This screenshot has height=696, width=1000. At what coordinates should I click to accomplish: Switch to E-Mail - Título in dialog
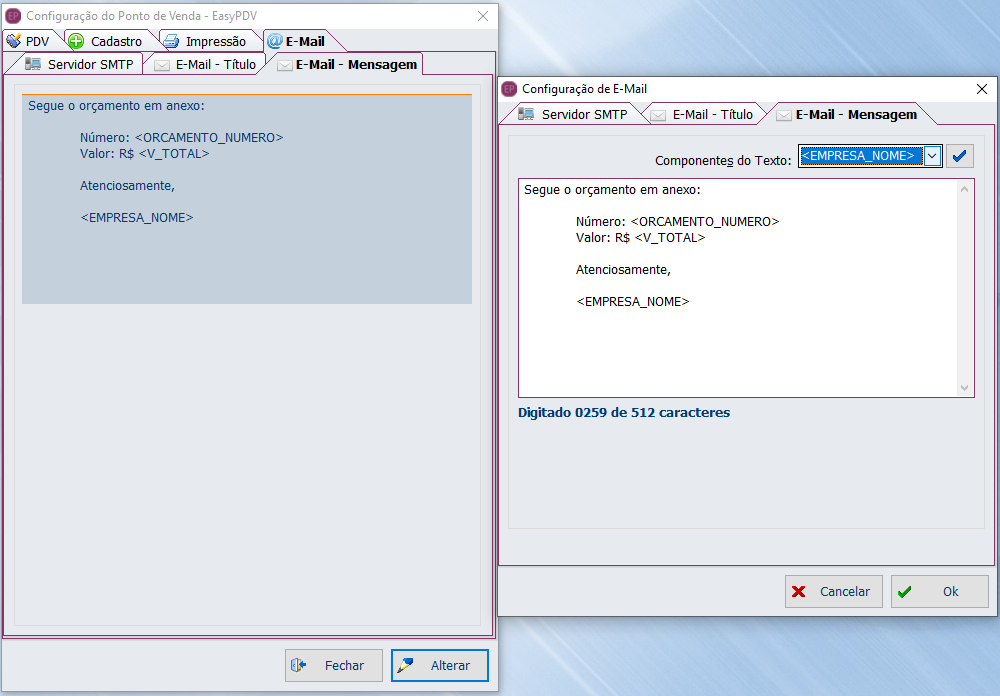pos(702,114)
